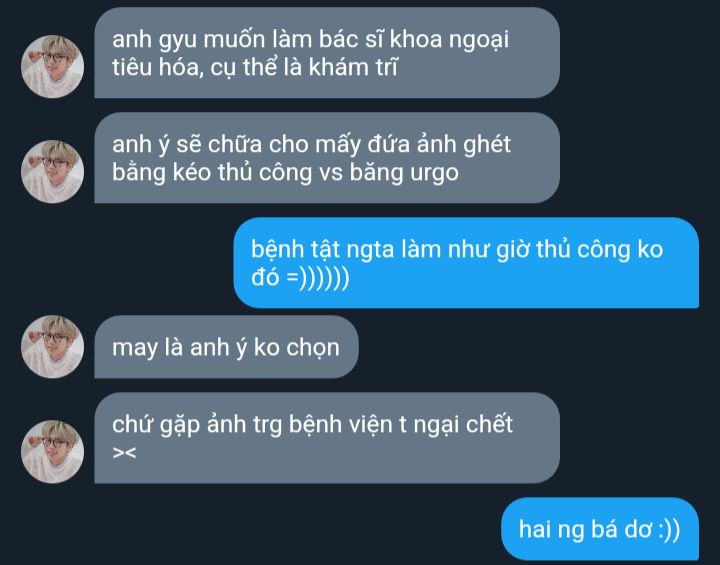
Task: Tap the words 'ngại chết' in gray message
Action: pyautogui.click(x=463, y=424)
